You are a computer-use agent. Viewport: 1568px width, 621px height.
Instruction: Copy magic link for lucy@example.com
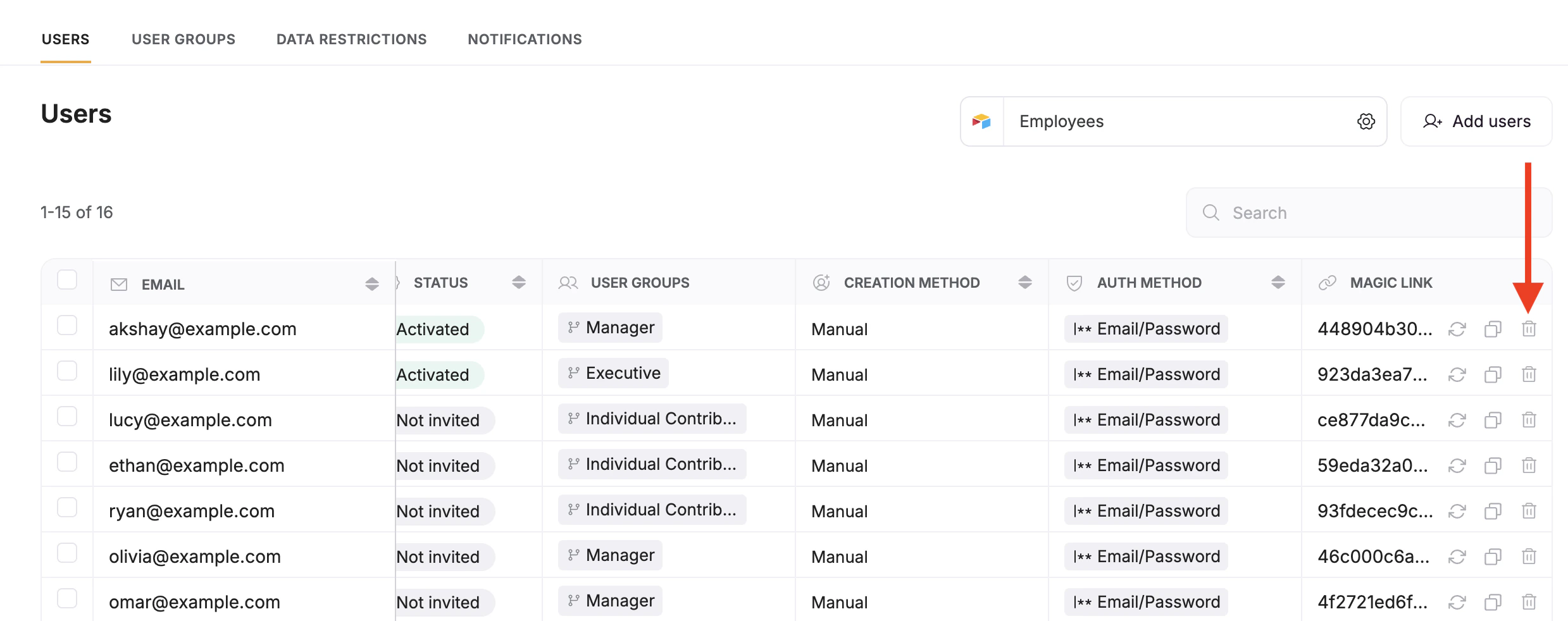(x=1493, y=420)
